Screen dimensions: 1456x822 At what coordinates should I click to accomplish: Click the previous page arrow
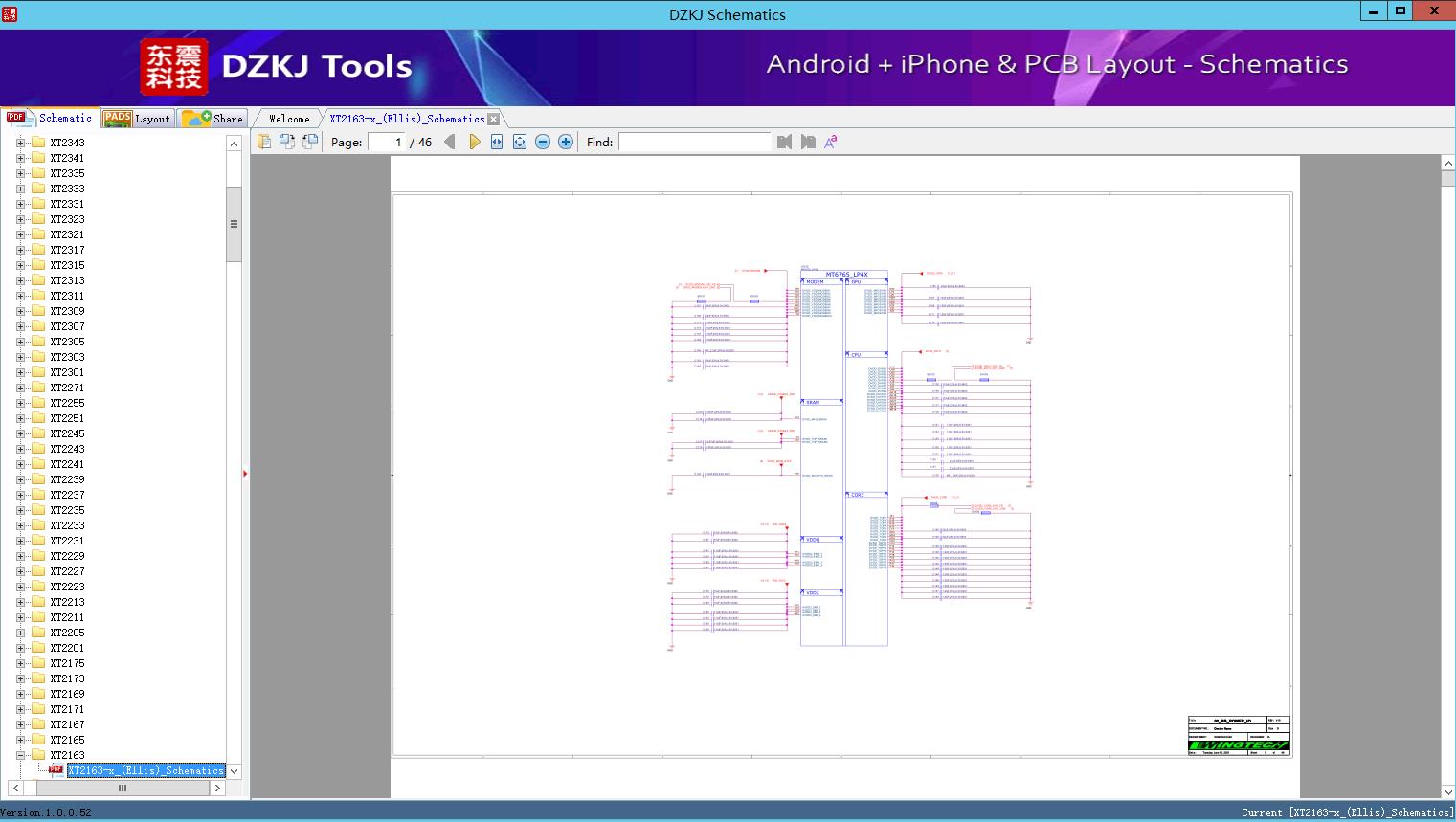(x=449, y=142)
